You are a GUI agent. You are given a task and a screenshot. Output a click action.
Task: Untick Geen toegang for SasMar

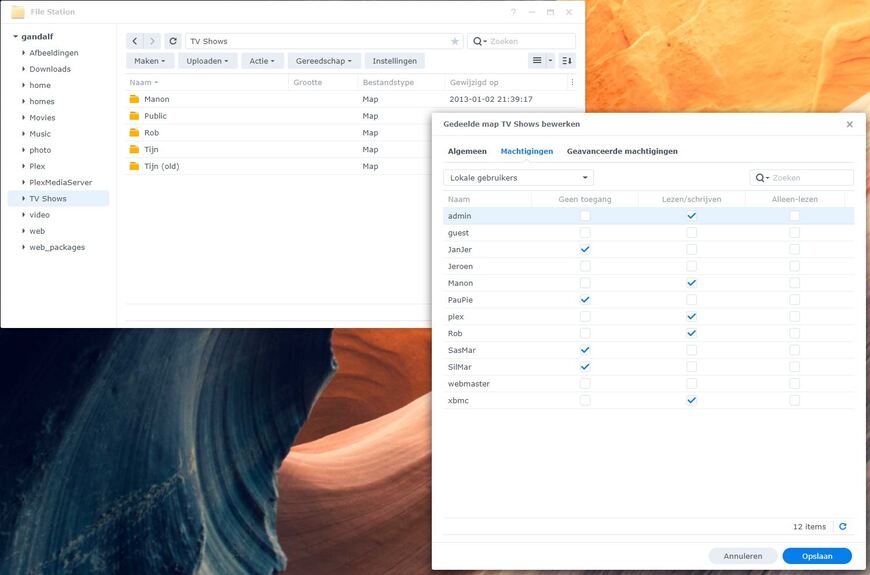[x=585, y=350]
